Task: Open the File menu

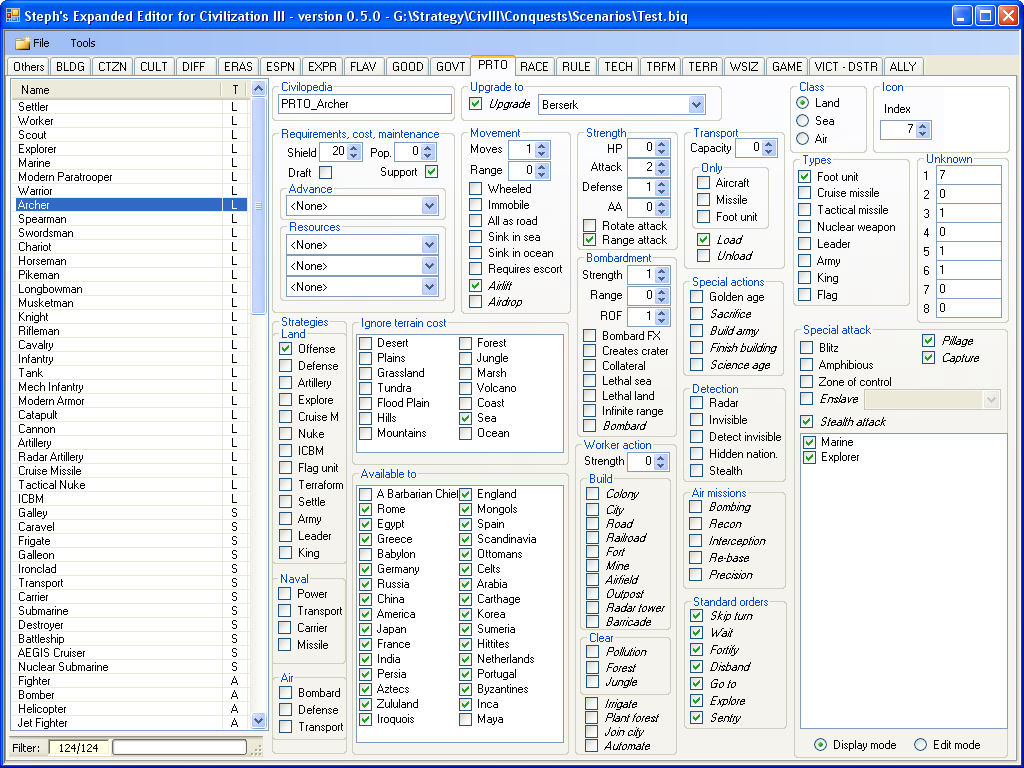Action: pyautogui.click(x=33, y=43)
